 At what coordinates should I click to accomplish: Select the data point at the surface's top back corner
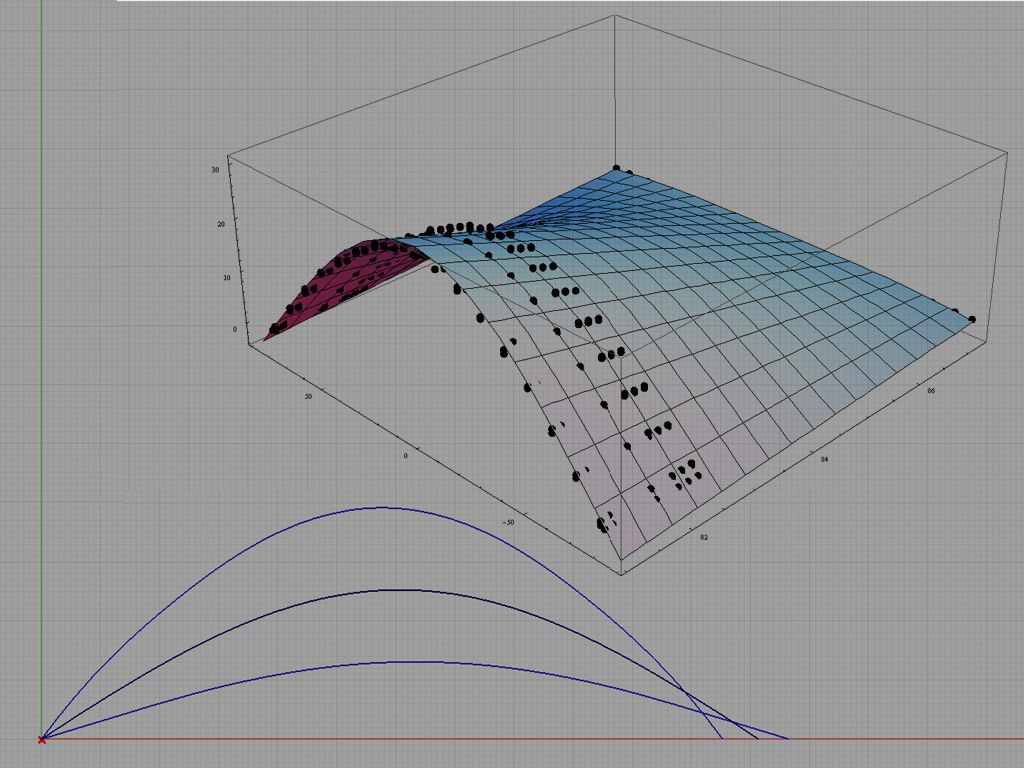coord(617,169)
